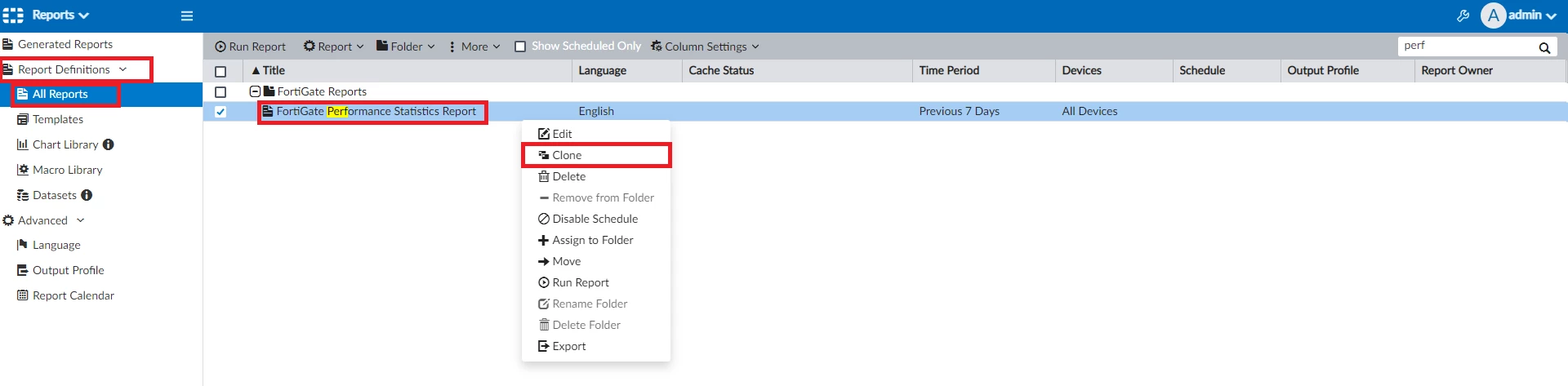Choose Run Report in the context menu
Viewport: 1568px width, 386px height.
point(596,282)
